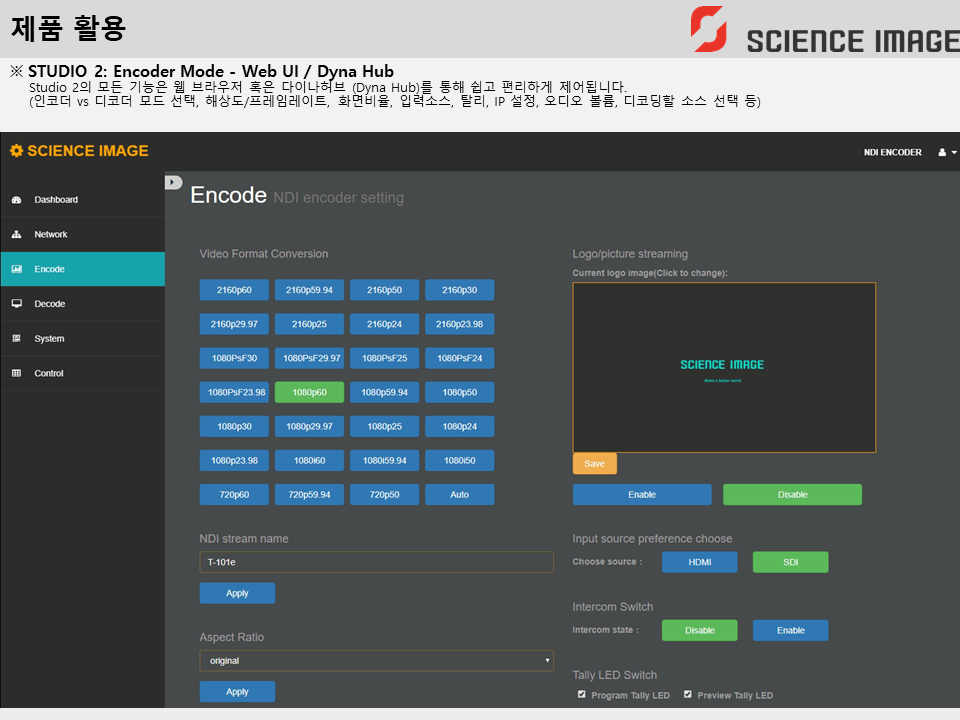Select the Auto video format button
Viewport: 960px width, 720px height.
459,495
